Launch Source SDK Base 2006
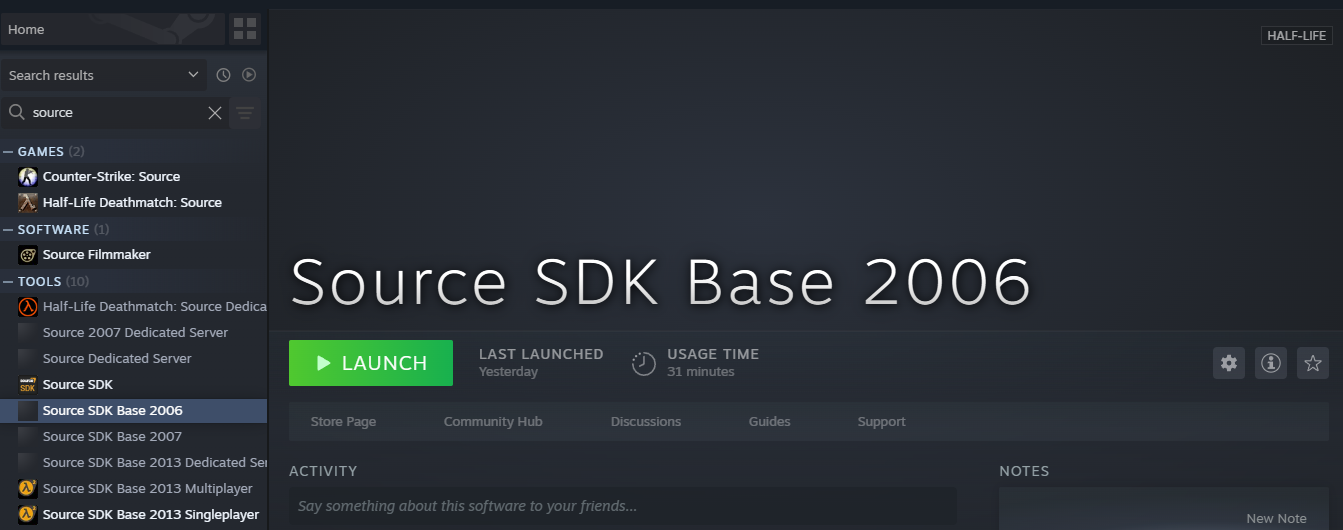 (x=371, y=363)
